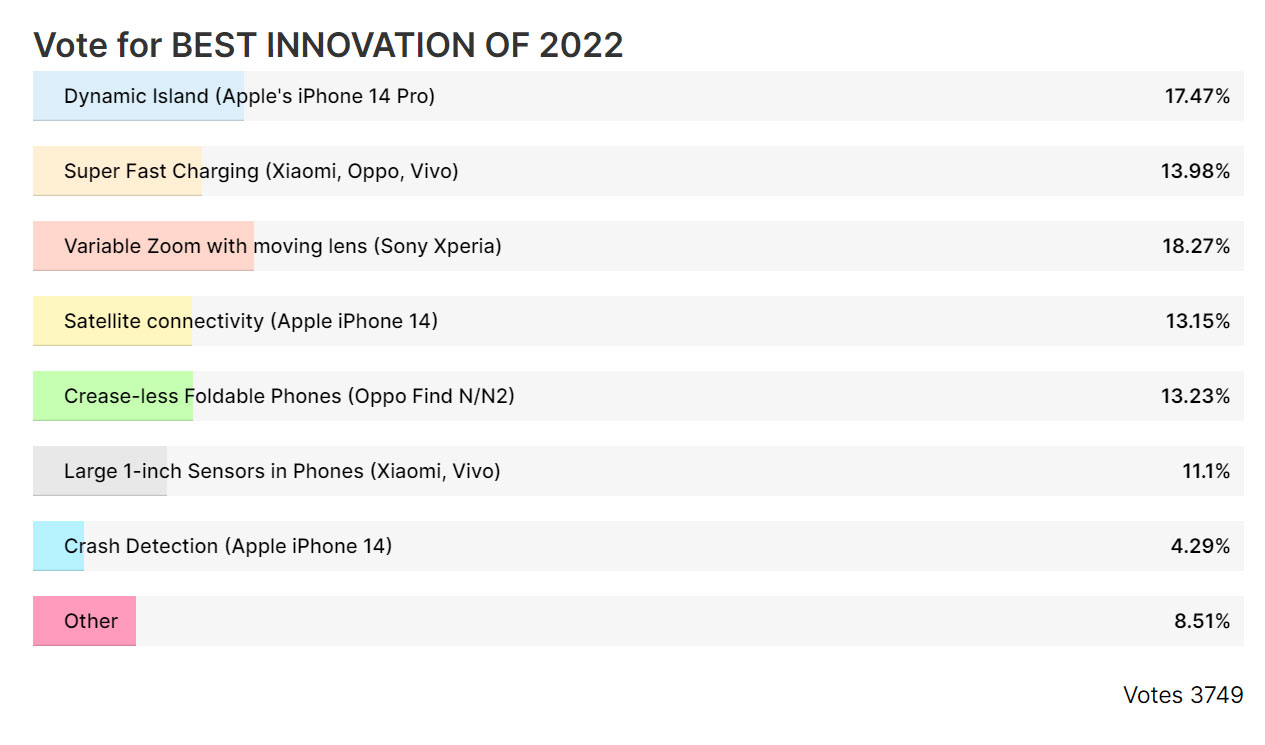Click the 11.1% Large Sensors value
This screenshot has width=1265, height=745.
1207,471
